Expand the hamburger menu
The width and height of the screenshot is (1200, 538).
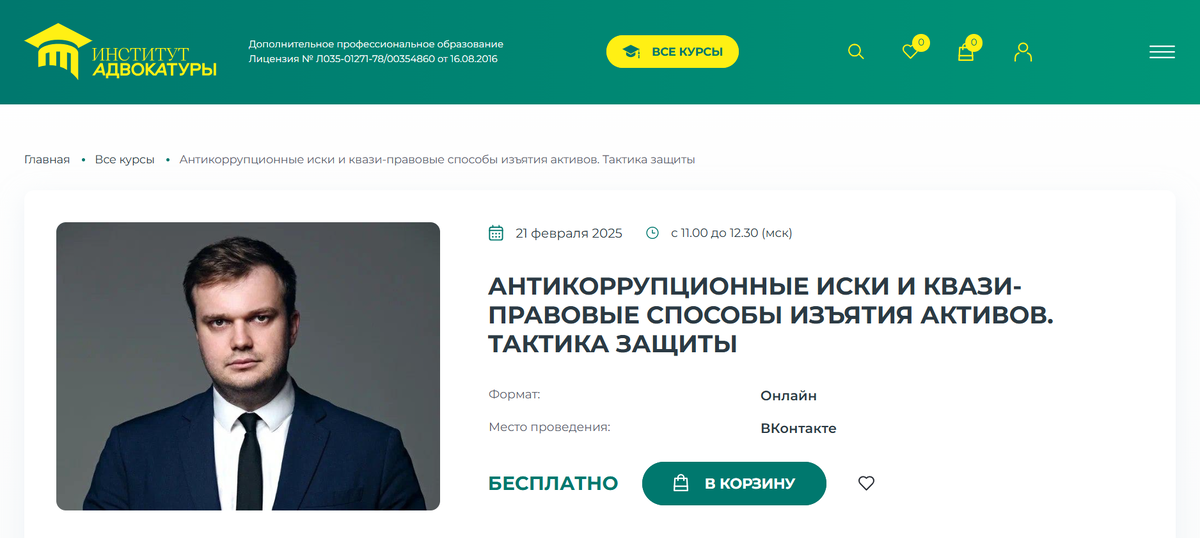tap(1162, 52)
